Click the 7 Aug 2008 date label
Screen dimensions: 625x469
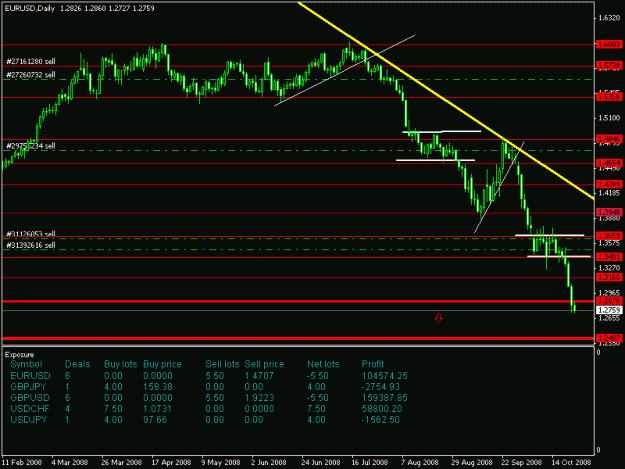(420, 462)
